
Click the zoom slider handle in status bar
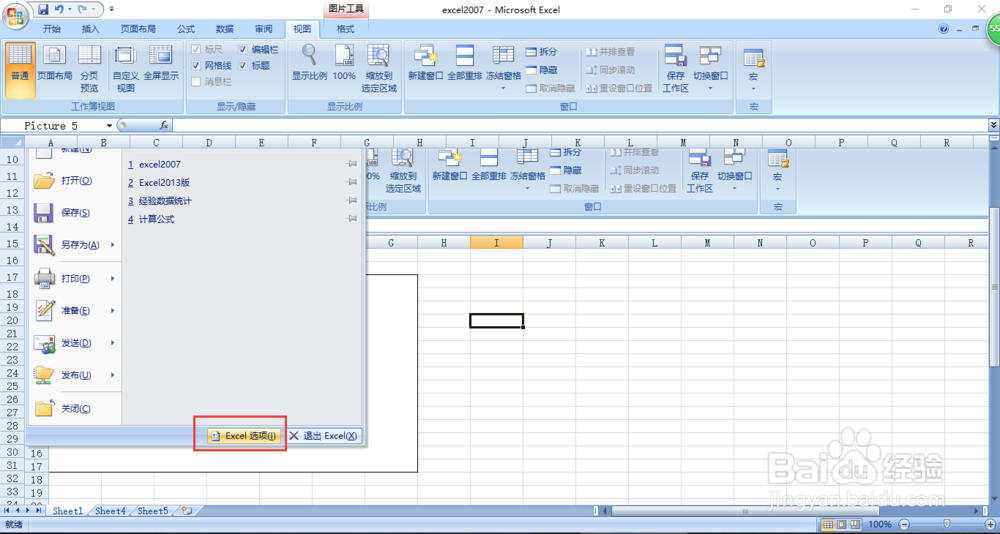[946, 524]
